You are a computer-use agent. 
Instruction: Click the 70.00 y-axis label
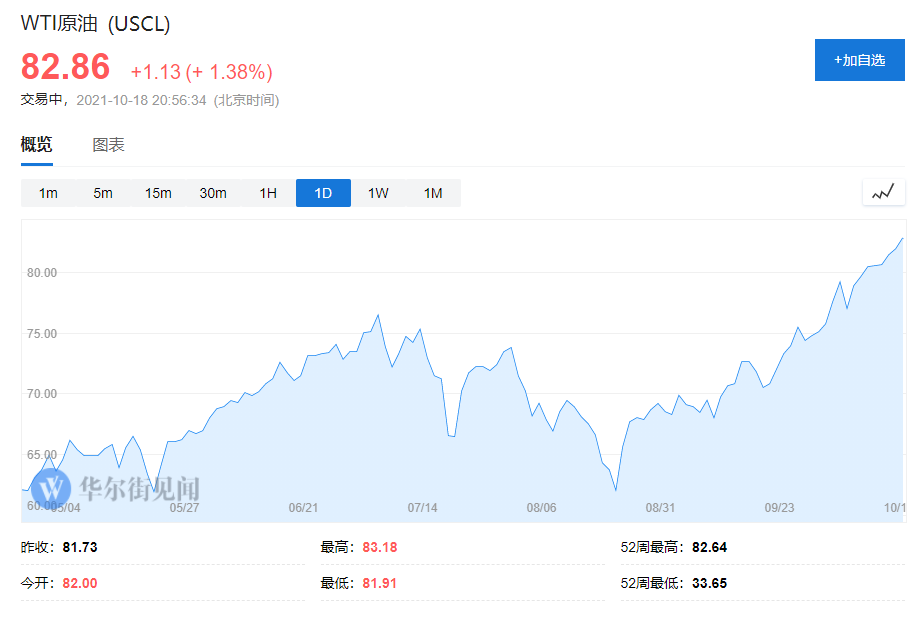pyautogui.click(x=42, y=394)
